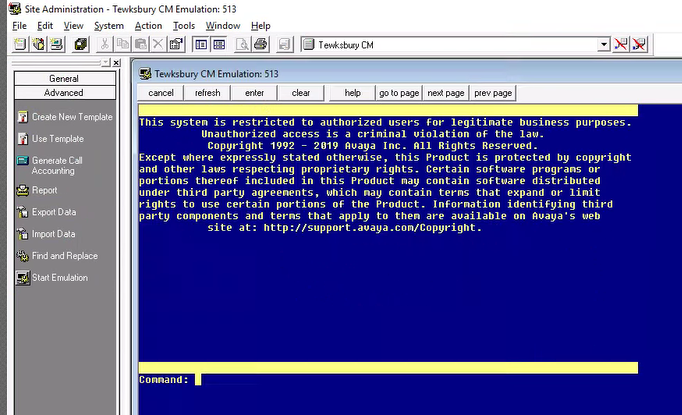Open the Tools menu
The height and width of the screenshot is (415, 682).
point(184,26)
